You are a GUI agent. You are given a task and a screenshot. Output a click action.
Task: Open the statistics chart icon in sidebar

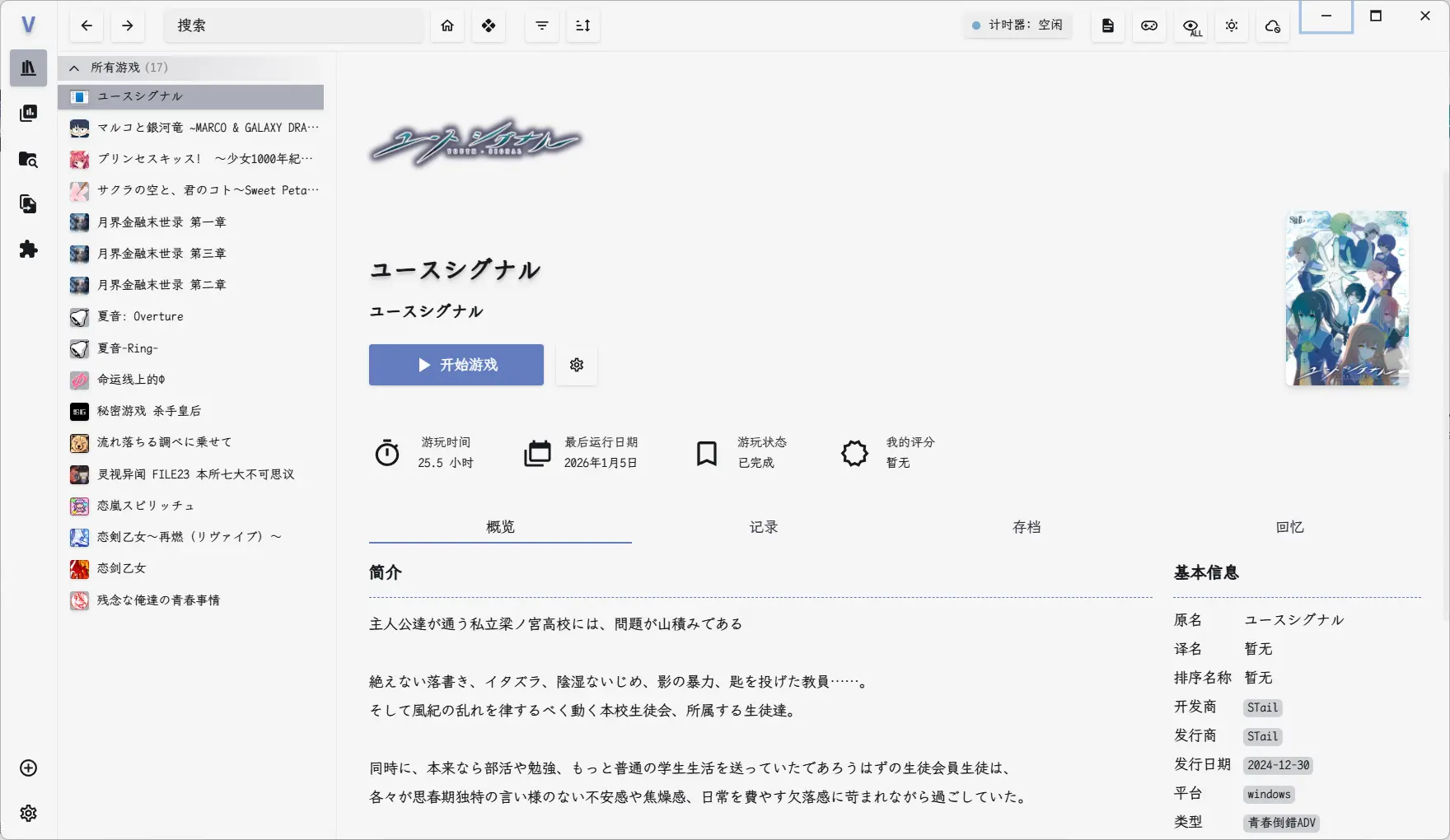tap(28, 113)
